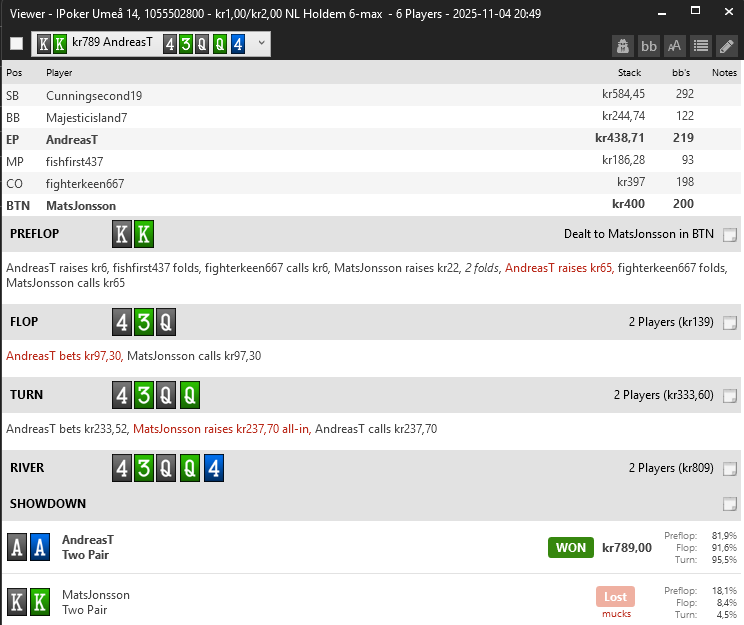The height and width of the screenshot is (625, 744).
Task: Select player Cunningsecond19 in SB row
Action: [x=94, y=95]
